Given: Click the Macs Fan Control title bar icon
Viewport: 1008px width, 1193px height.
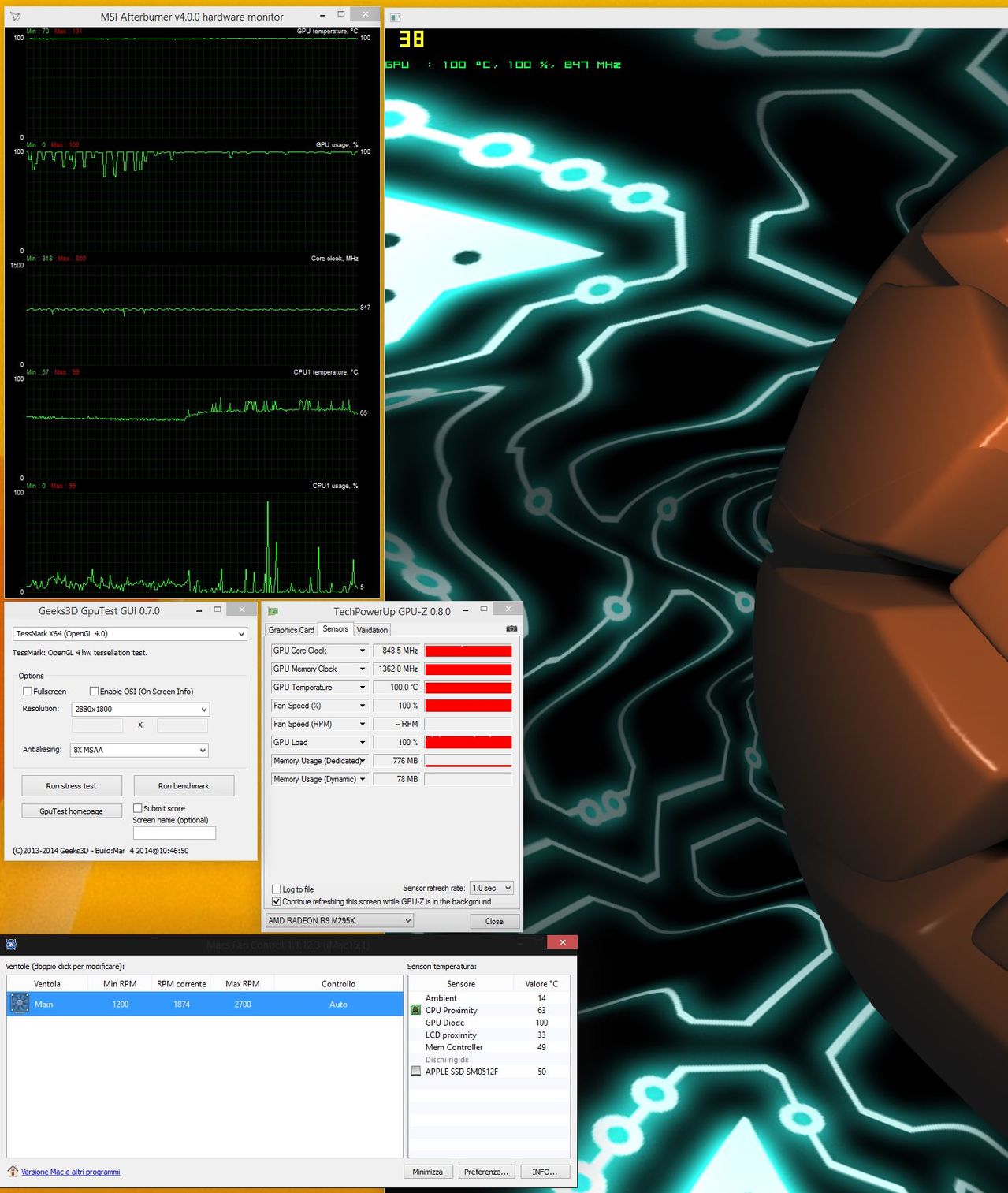Looking at the screenshot, I should 11,944.
